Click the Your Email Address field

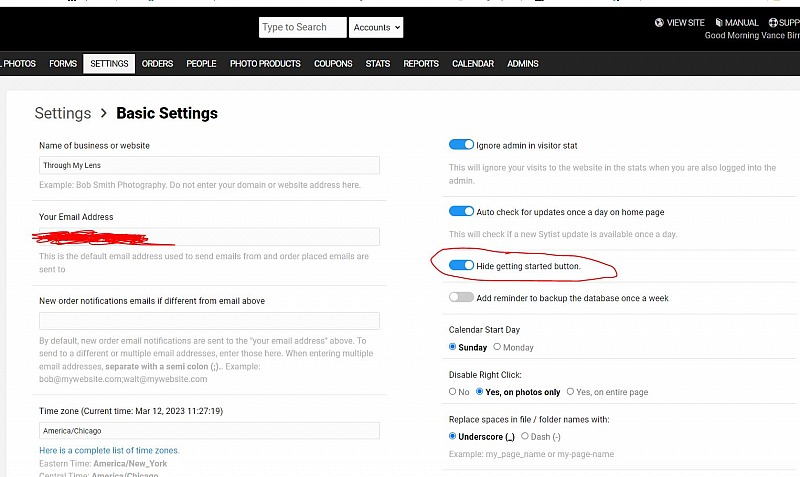pos(209,237)
